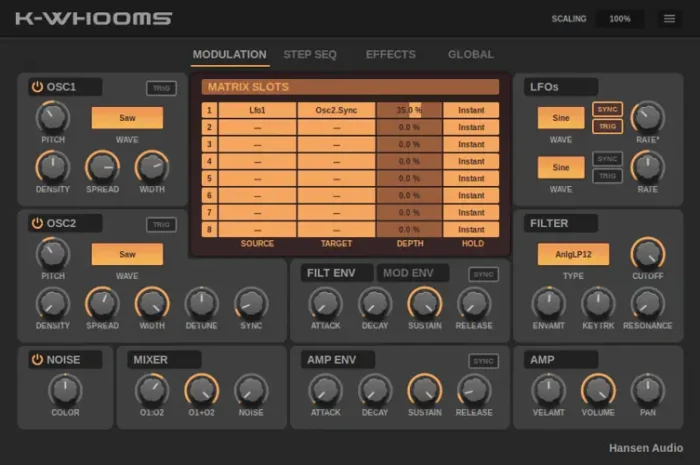Open the OSC2 Saw wave selector
The height and width of the screenshot is (465, 700).
pos(127,254)
